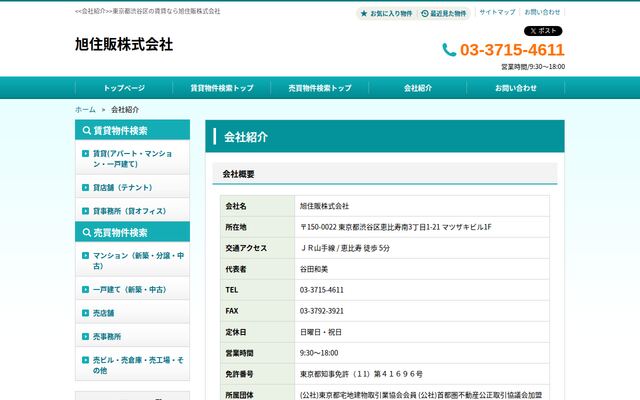Click the X logo on the ポスト button
640x400 pixels.
[x=533, y=31]
